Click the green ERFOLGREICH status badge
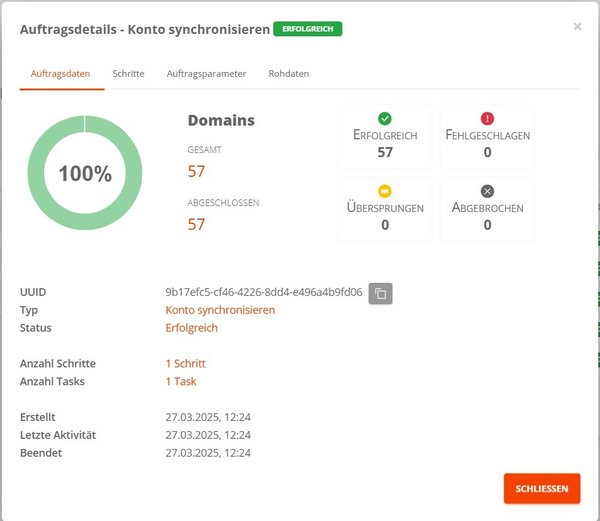Screen dimensions: 600x521 point(308,29)
